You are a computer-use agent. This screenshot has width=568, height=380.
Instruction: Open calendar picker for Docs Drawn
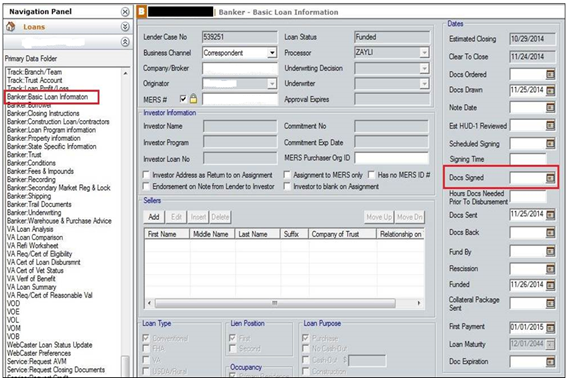pyautogui.click(x=550, y=90)
